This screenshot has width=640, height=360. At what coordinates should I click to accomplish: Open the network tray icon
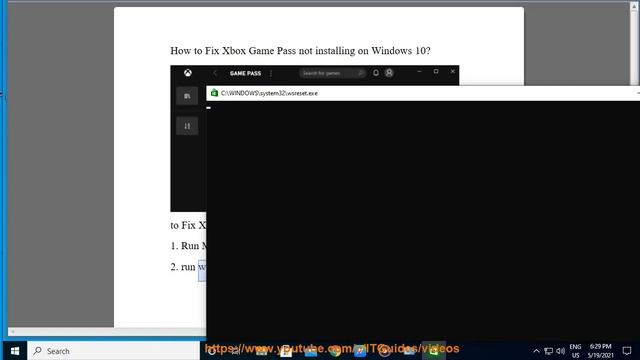point(549,351)
